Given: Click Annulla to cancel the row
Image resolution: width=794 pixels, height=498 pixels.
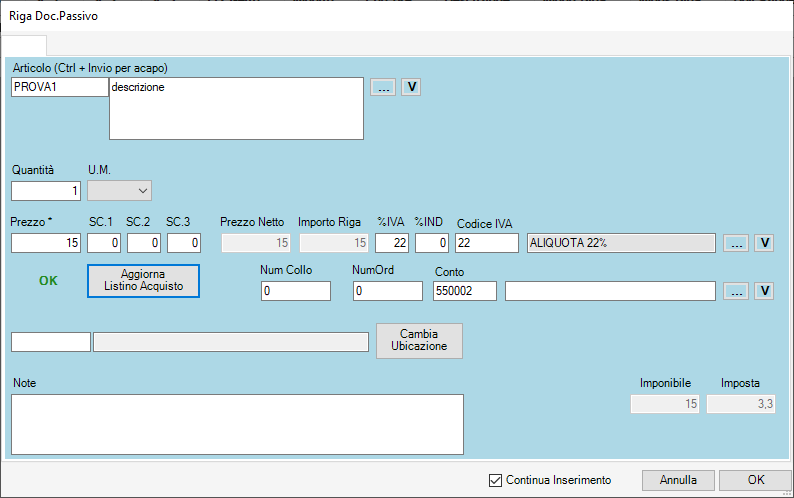Looking at the screenshot, I should tap(679, 480).
